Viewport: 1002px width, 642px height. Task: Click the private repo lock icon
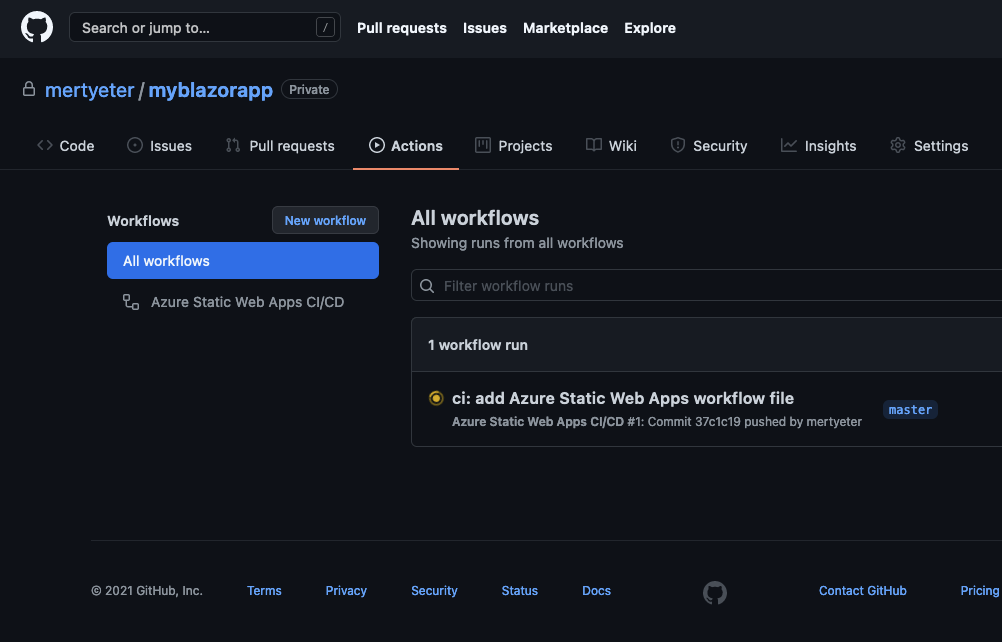29,89
